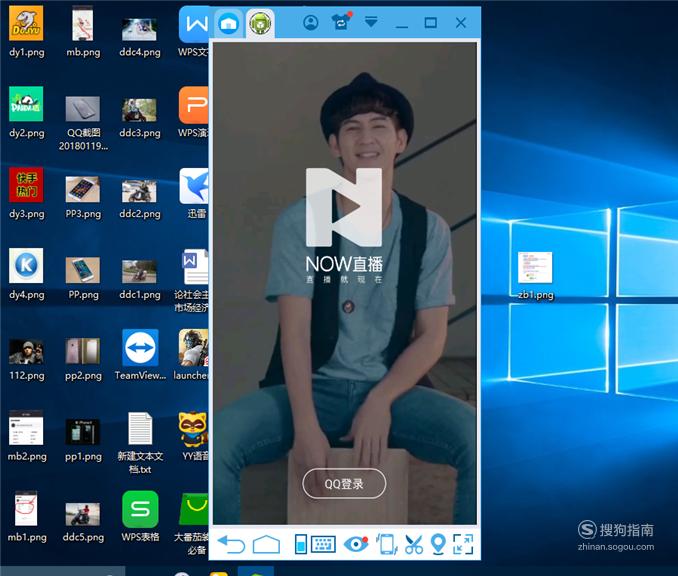Expand the emulator dropdown menu arrow
678x576 pixels.
tap(371, 21)
